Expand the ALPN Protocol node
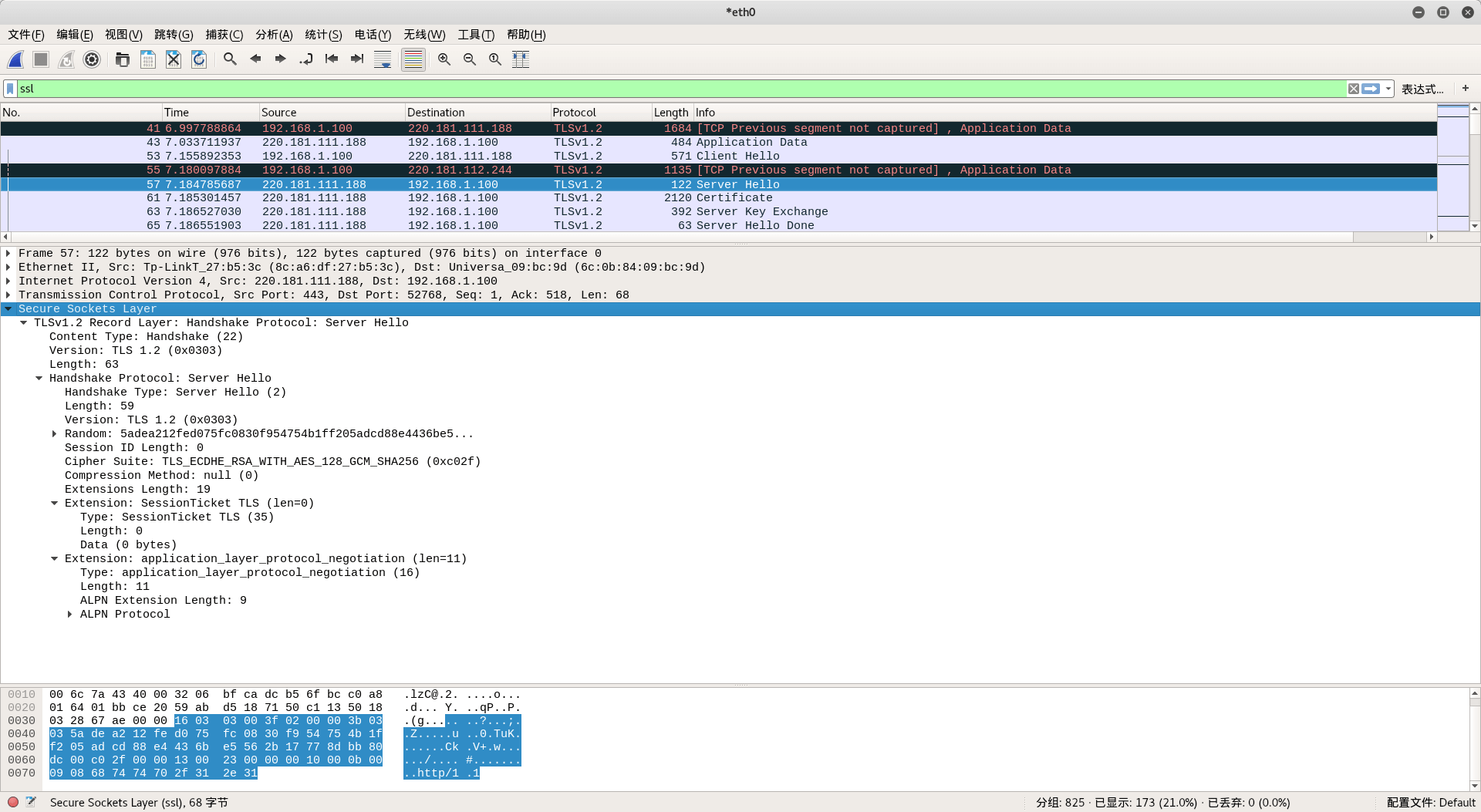This screenshot has width=1481, height=812. point(70,614)
